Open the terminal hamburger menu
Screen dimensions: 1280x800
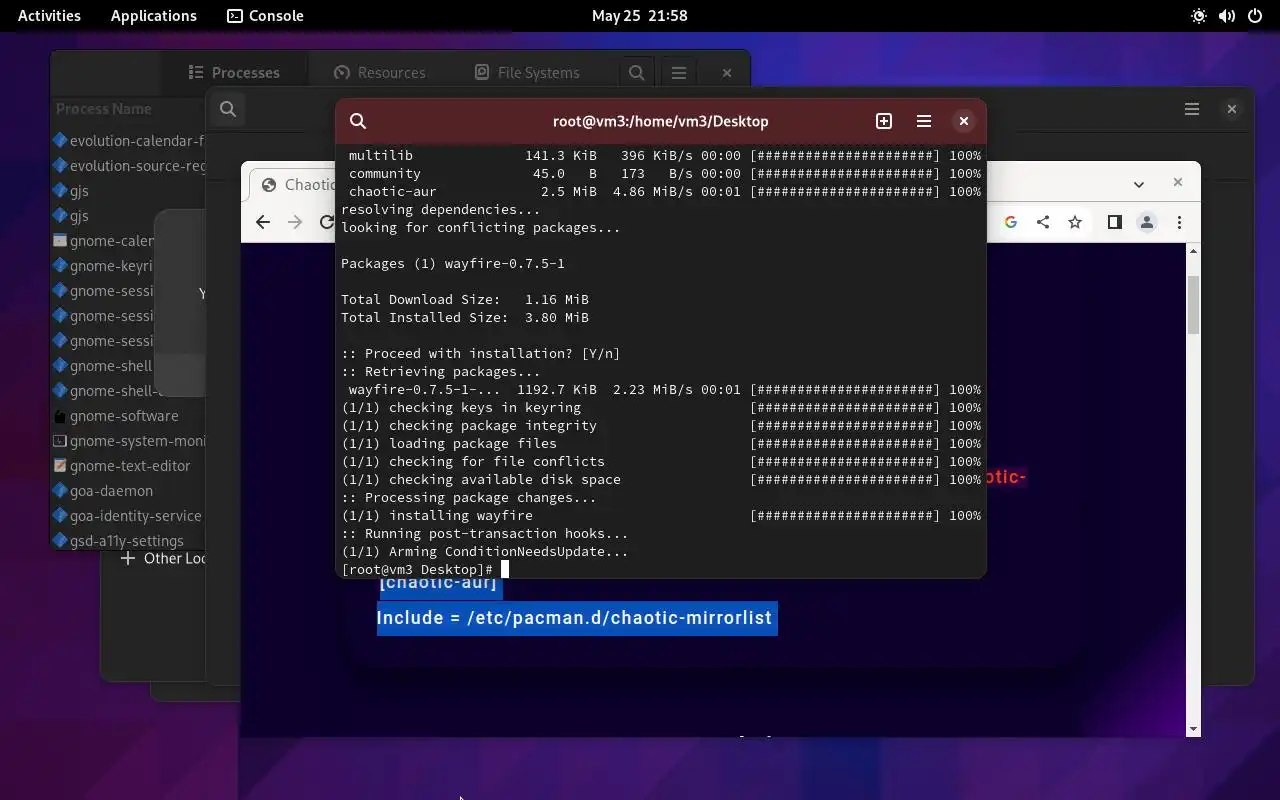[x=924, y=121]
